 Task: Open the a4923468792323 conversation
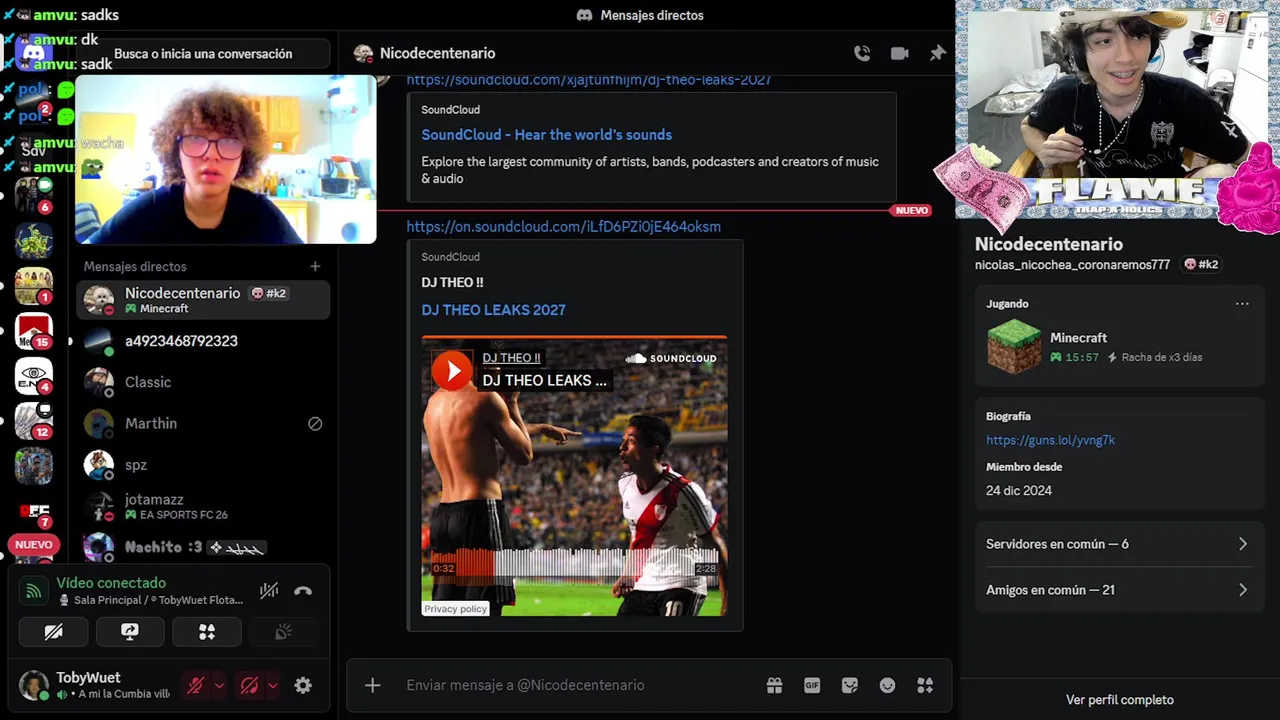[x=203, y=341]
